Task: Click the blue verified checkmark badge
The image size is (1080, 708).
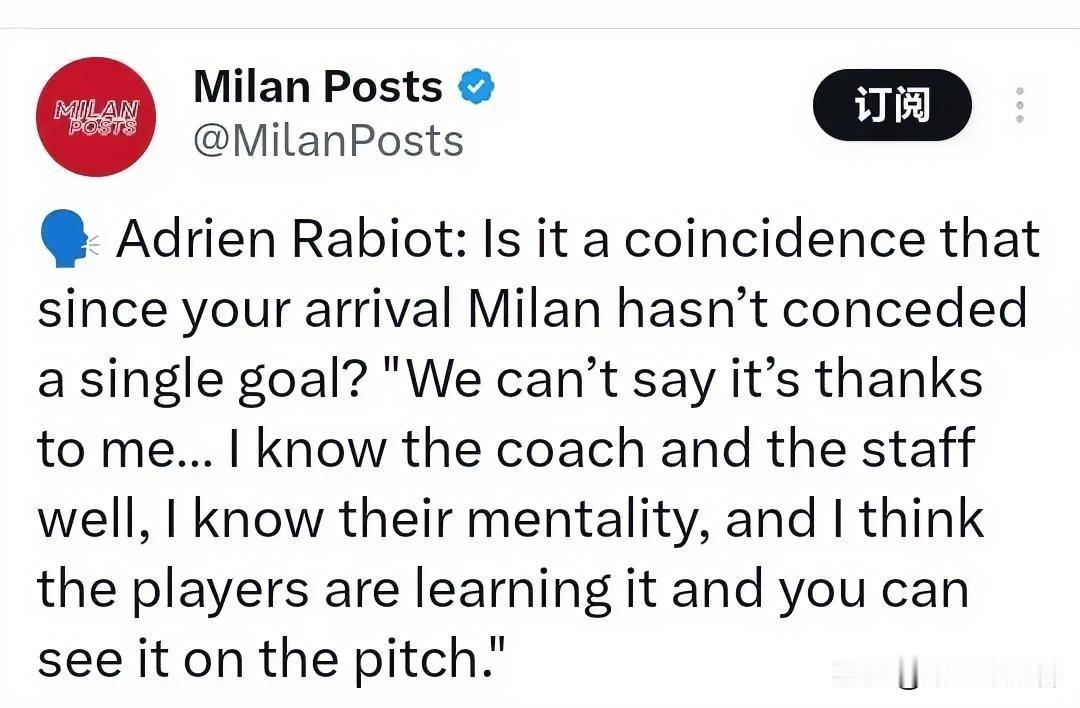Action: point(477,87)
